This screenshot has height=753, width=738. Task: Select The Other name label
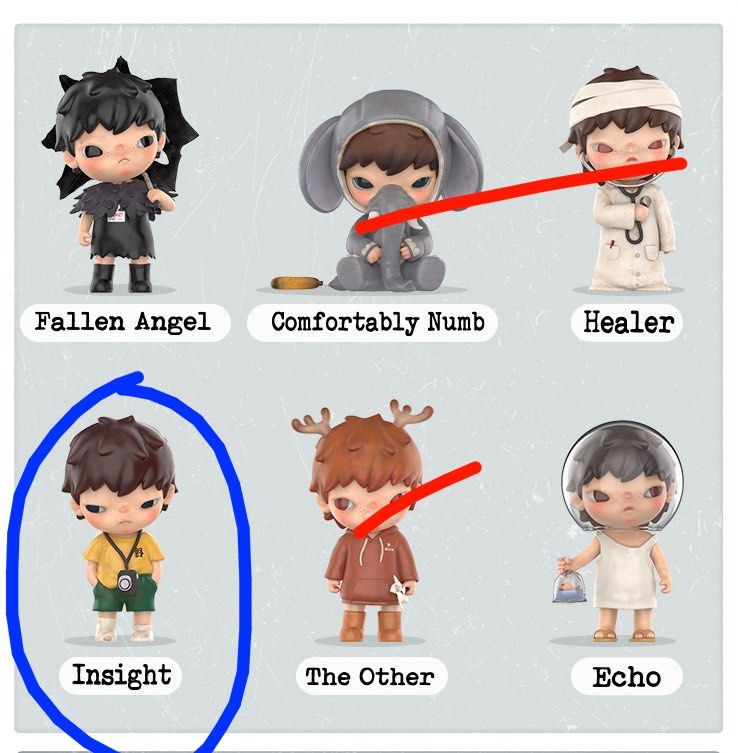pos(372,676)
